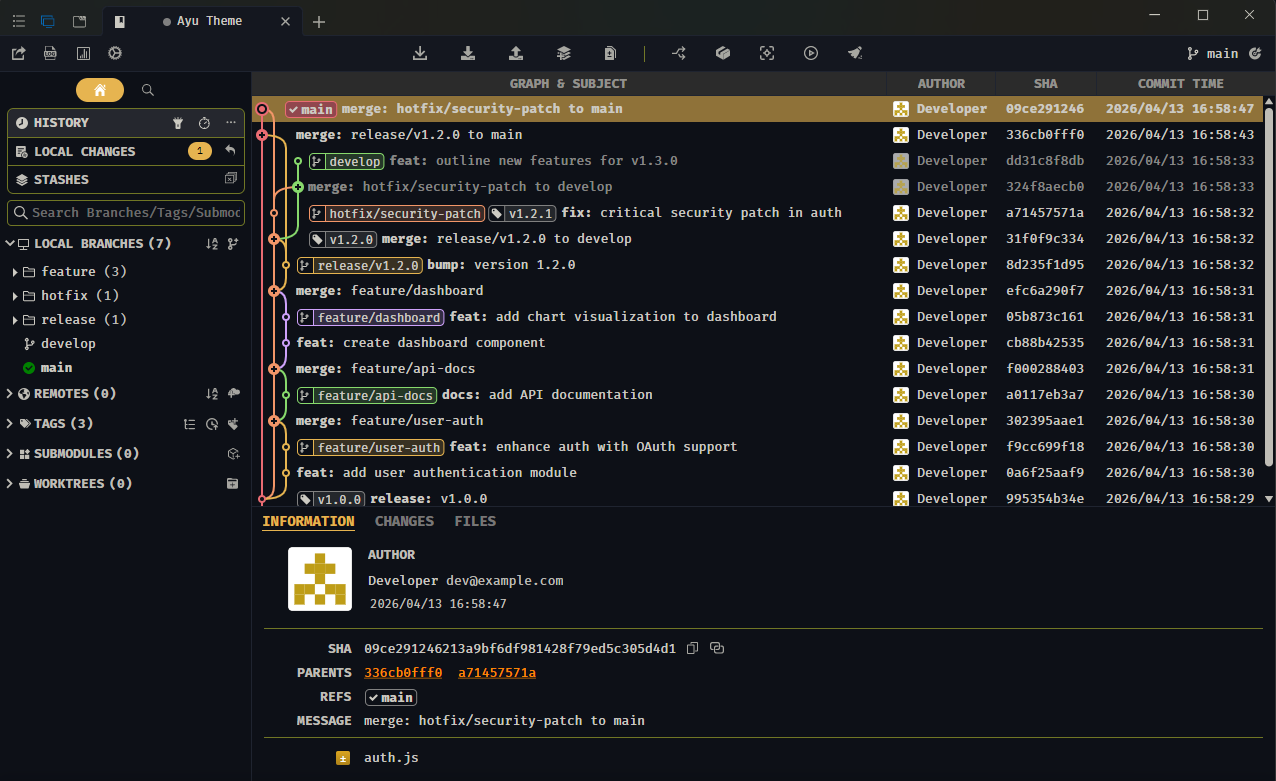This screenshot has width=1276, height=781.
Task: Click the Create branch toolbar icon
Action: coord(679,53)
